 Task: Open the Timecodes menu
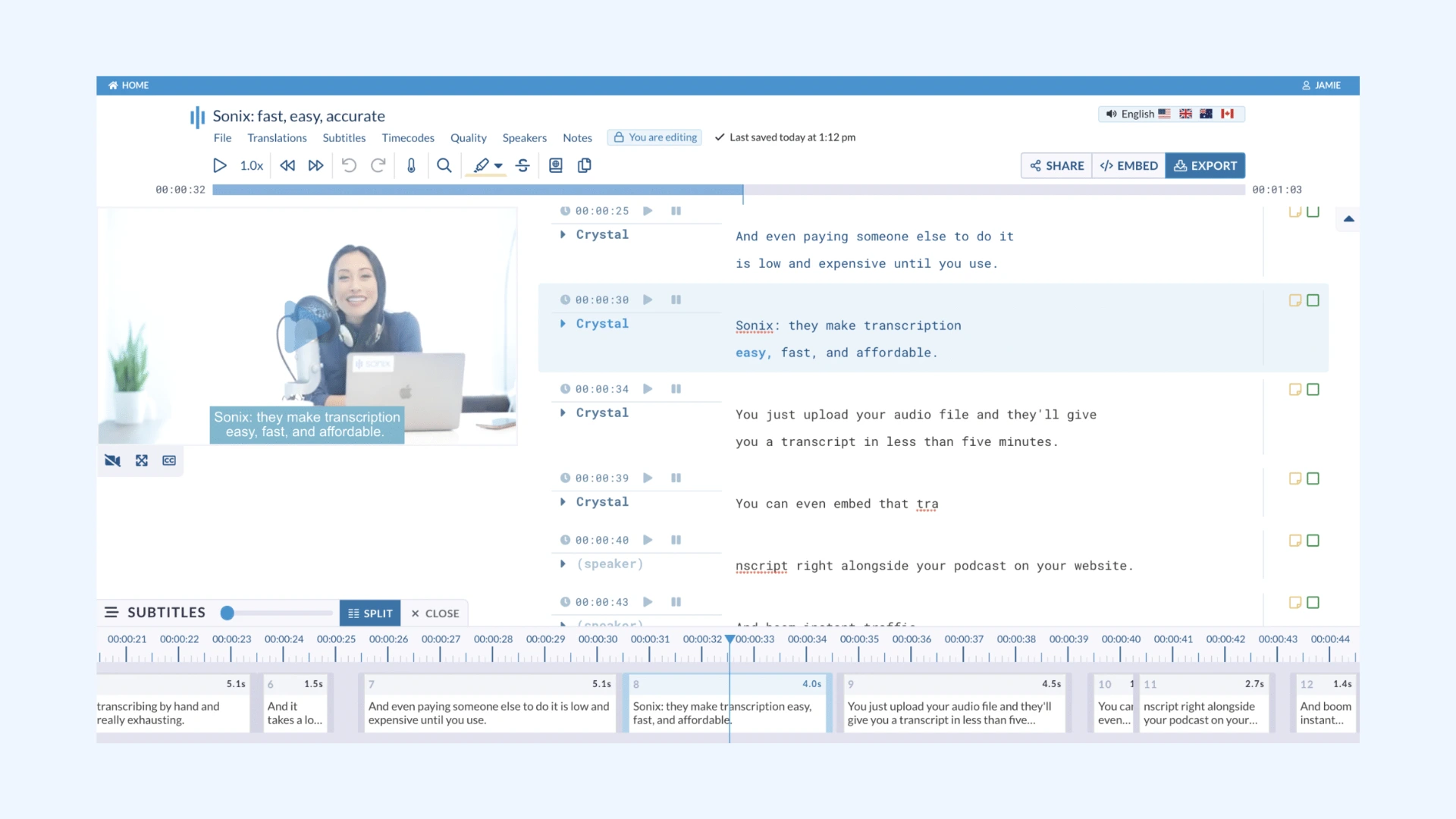[x=408, y=137]
